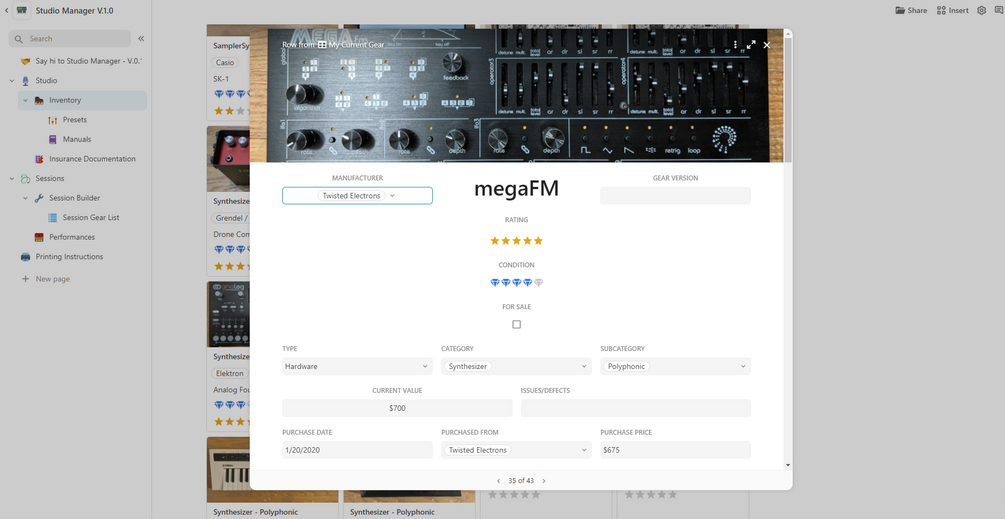Viewport: 1005px width, 519px height.
Task: Click the Presets sliders icon
Action: [53, 120]
